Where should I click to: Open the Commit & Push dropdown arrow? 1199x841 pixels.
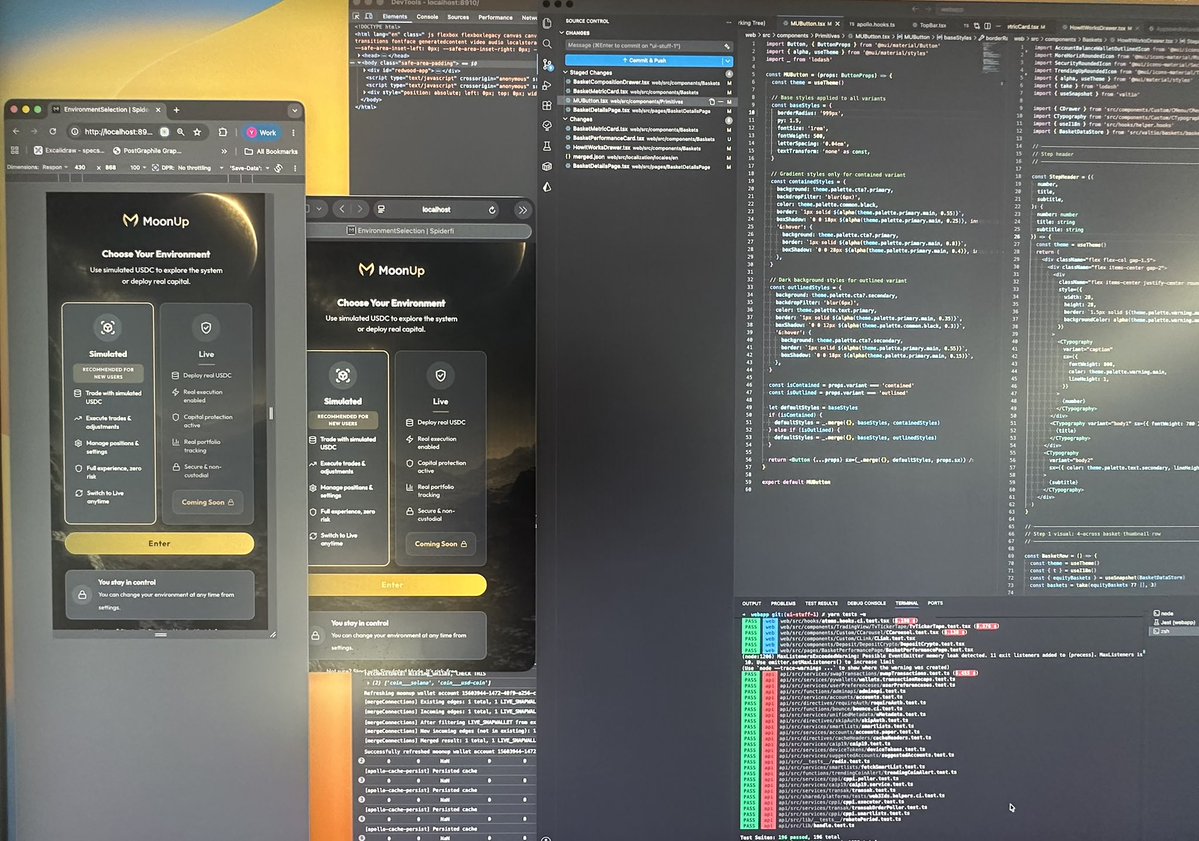[x=727, y=60]
